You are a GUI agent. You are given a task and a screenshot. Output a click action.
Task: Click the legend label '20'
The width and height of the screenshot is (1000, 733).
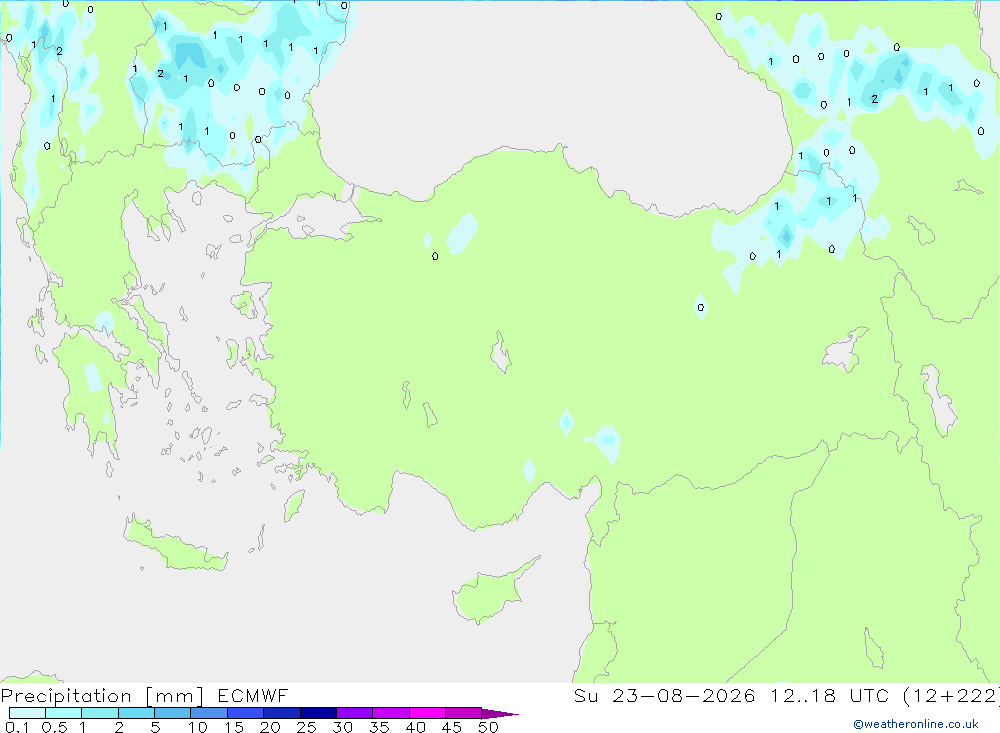(x=270, y=727)
